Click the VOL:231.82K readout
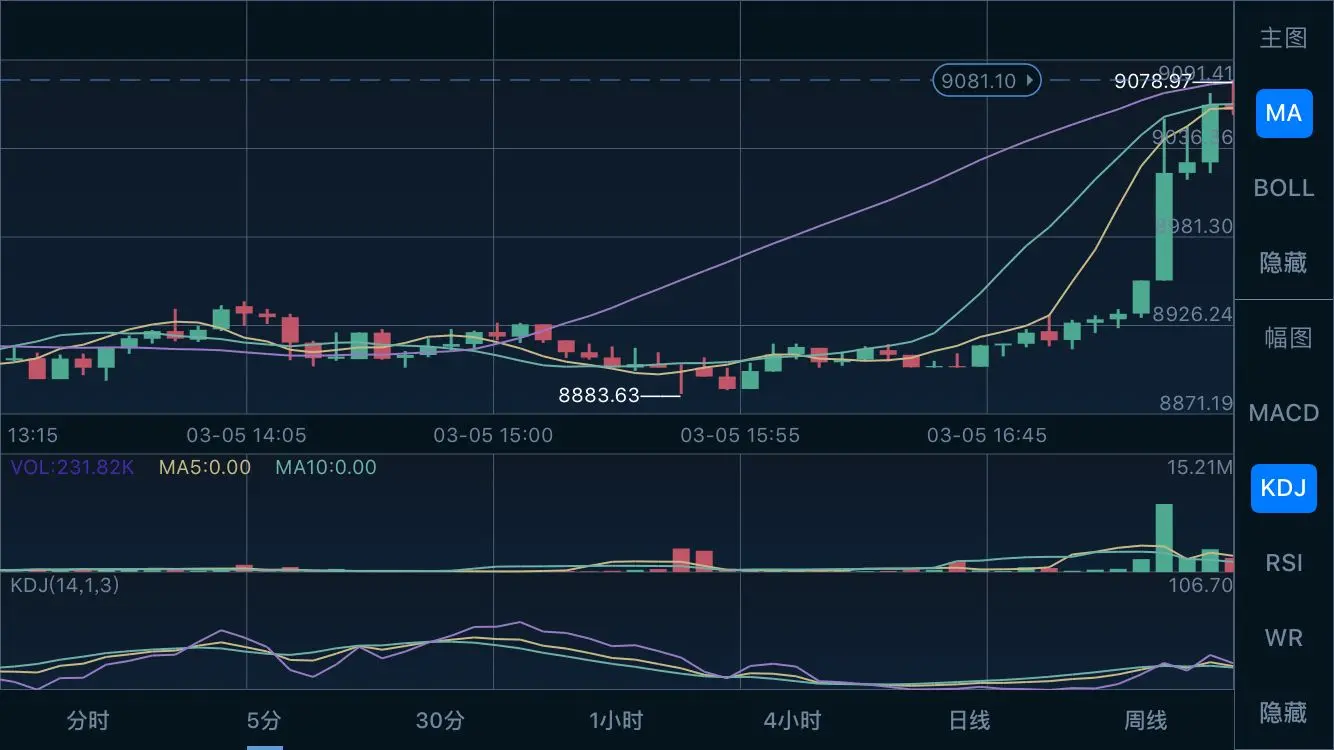 click(71, 467)
